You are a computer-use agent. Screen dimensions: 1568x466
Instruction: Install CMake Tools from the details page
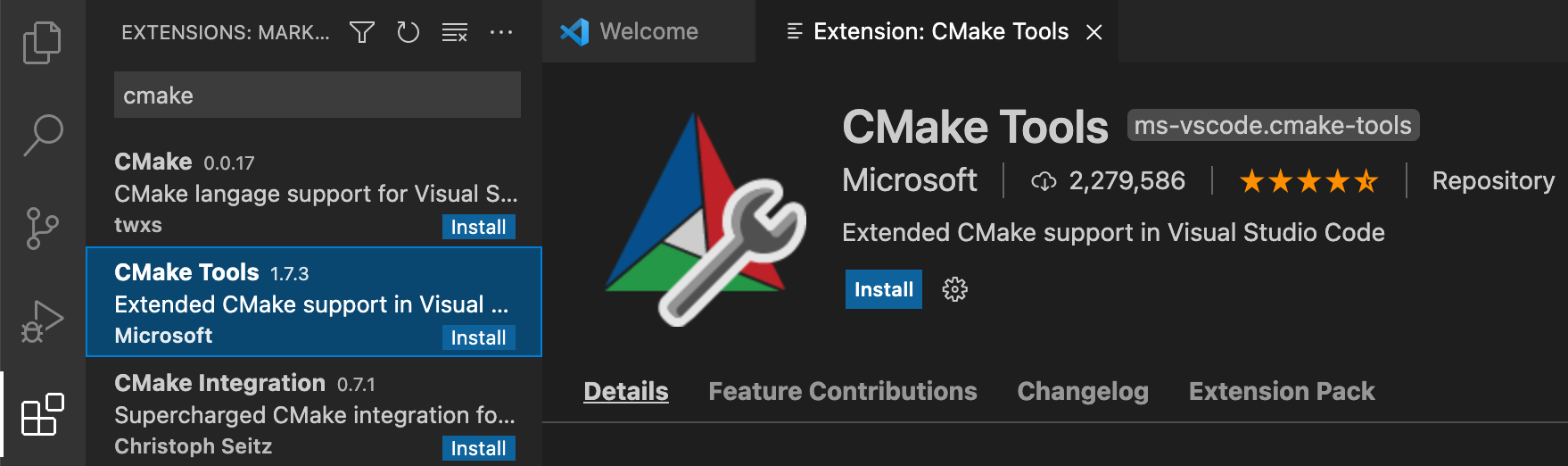pos(883,289)
